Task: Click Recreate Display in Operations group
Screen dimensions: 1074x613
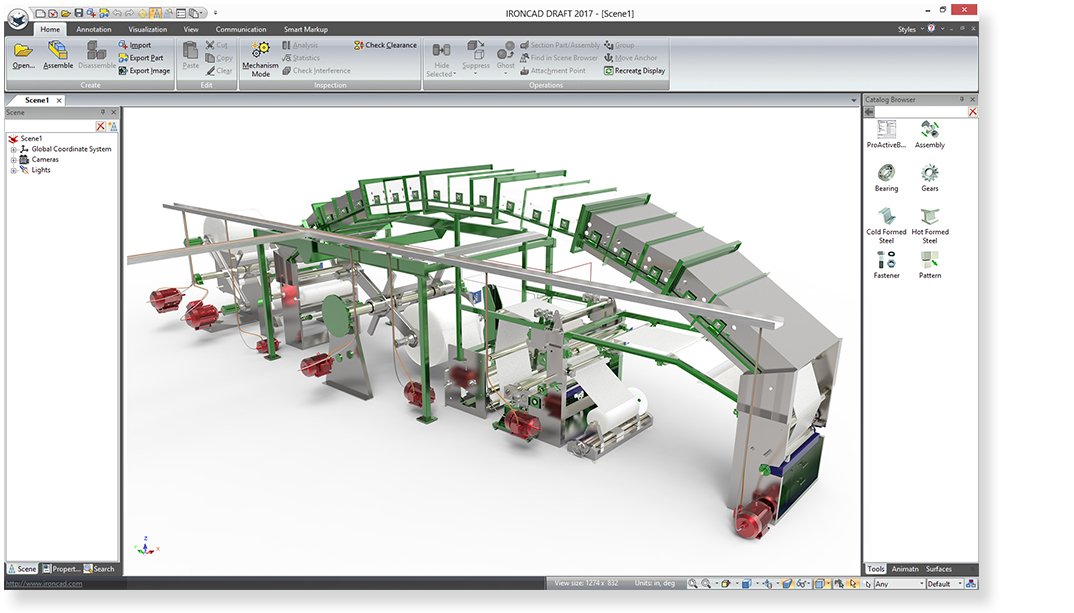Action: click(635, 71)
